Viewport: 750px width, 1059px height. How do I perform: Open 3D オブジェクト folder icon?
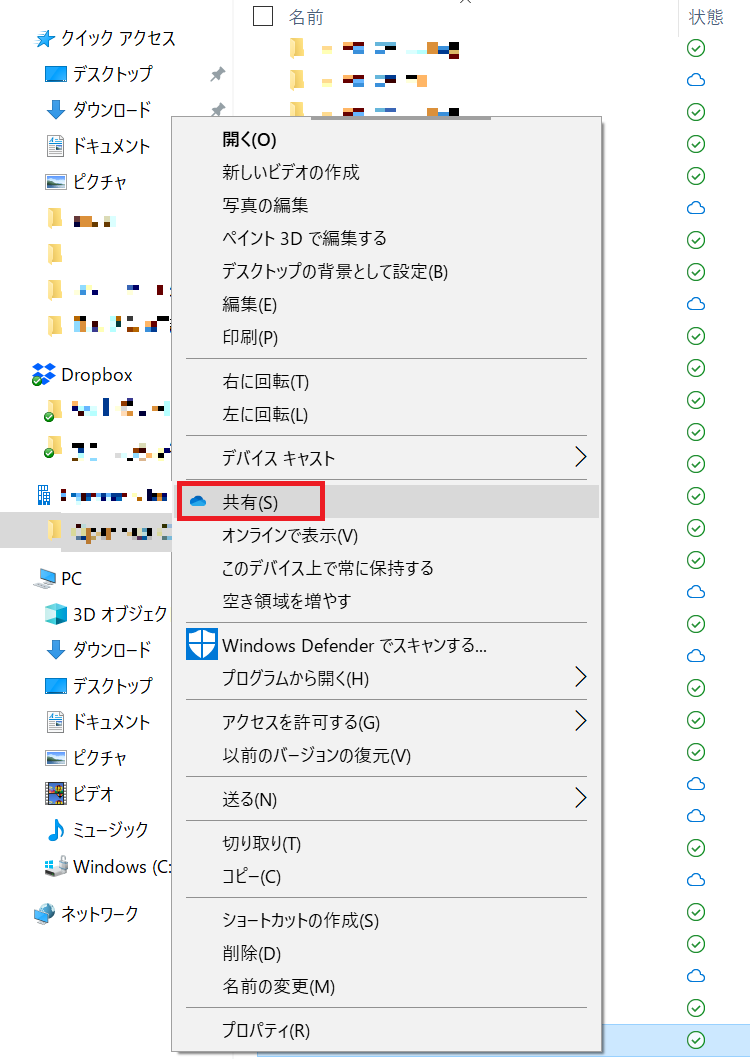tap(55, 614)
